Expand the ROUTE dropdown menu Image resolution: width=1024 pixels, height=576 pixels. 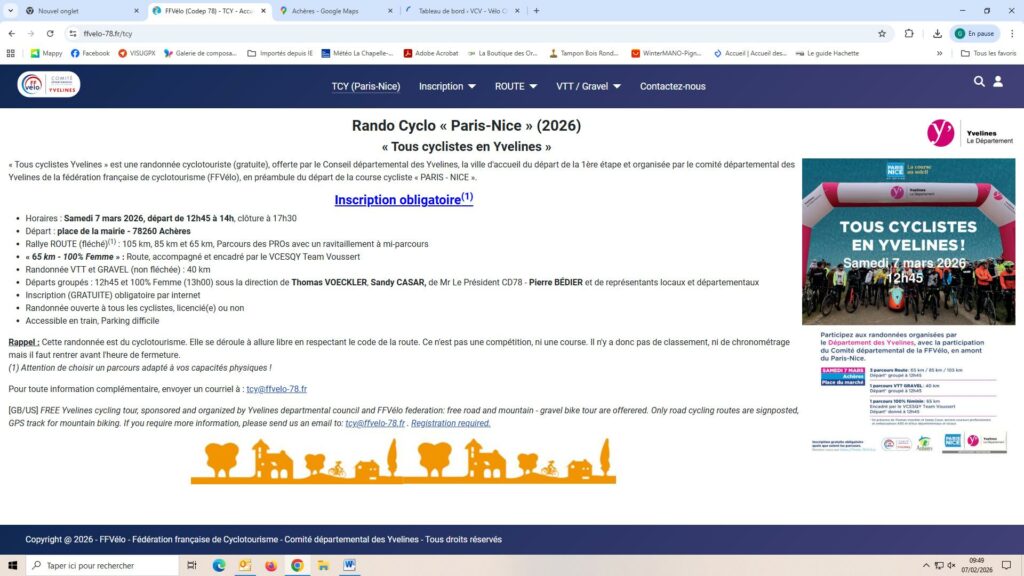tap(516, 86)
